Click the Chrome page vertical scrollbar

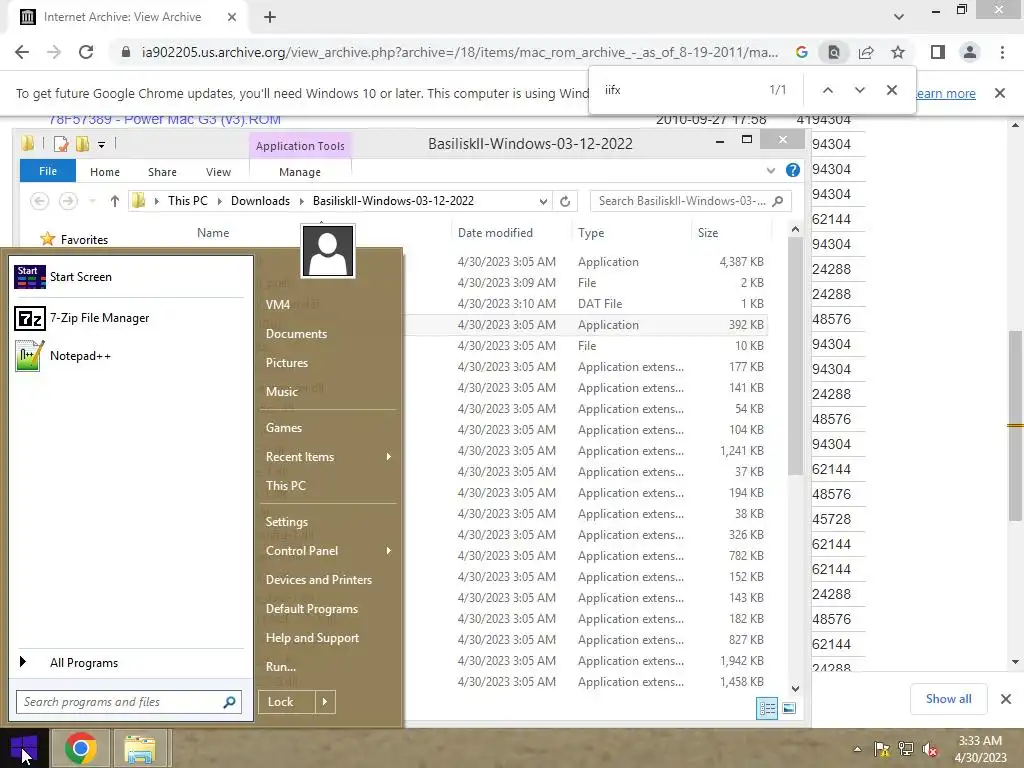(1015, 425)
